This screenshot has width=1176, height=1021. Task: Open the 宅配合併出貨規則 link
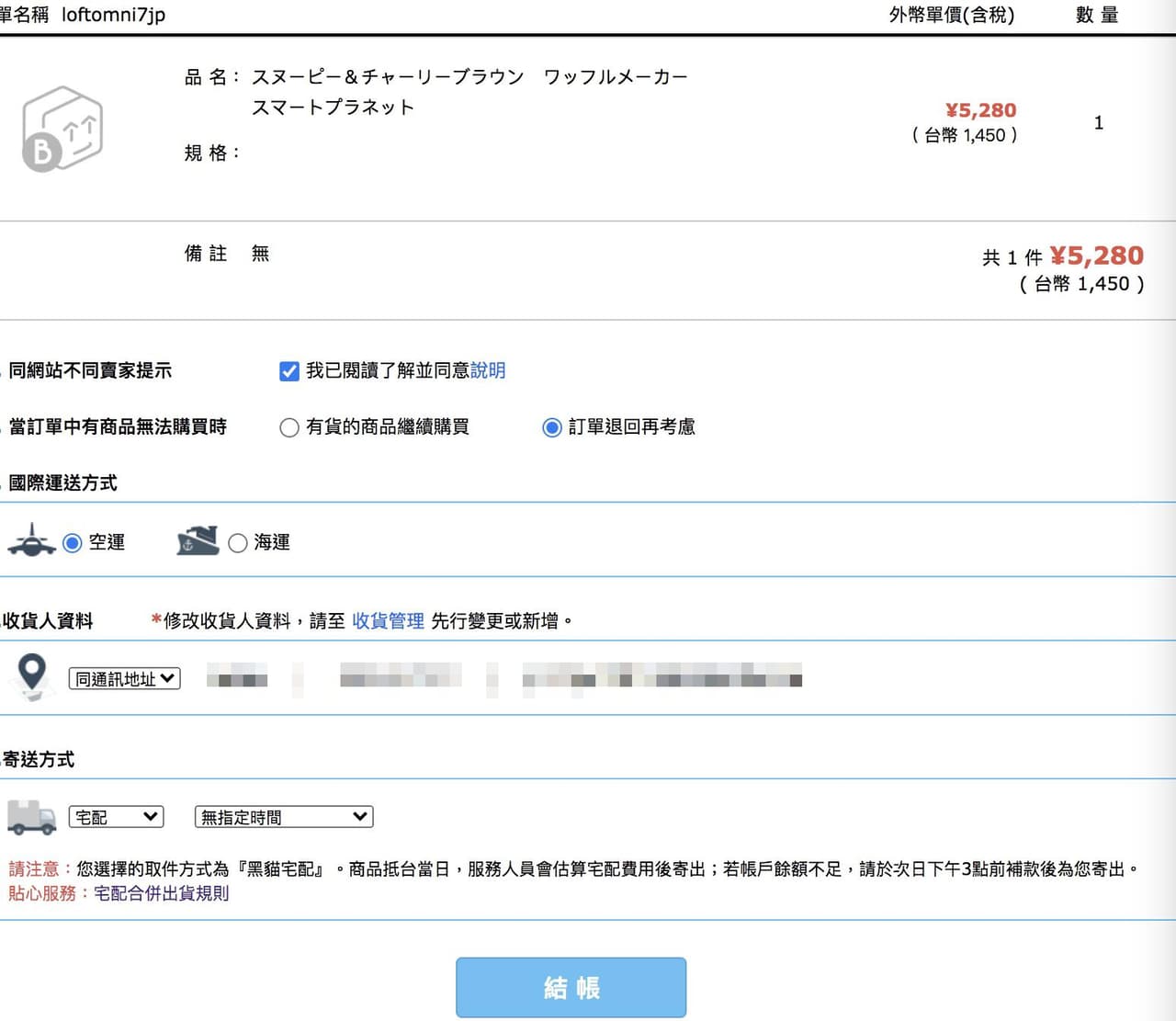(161, 893)
